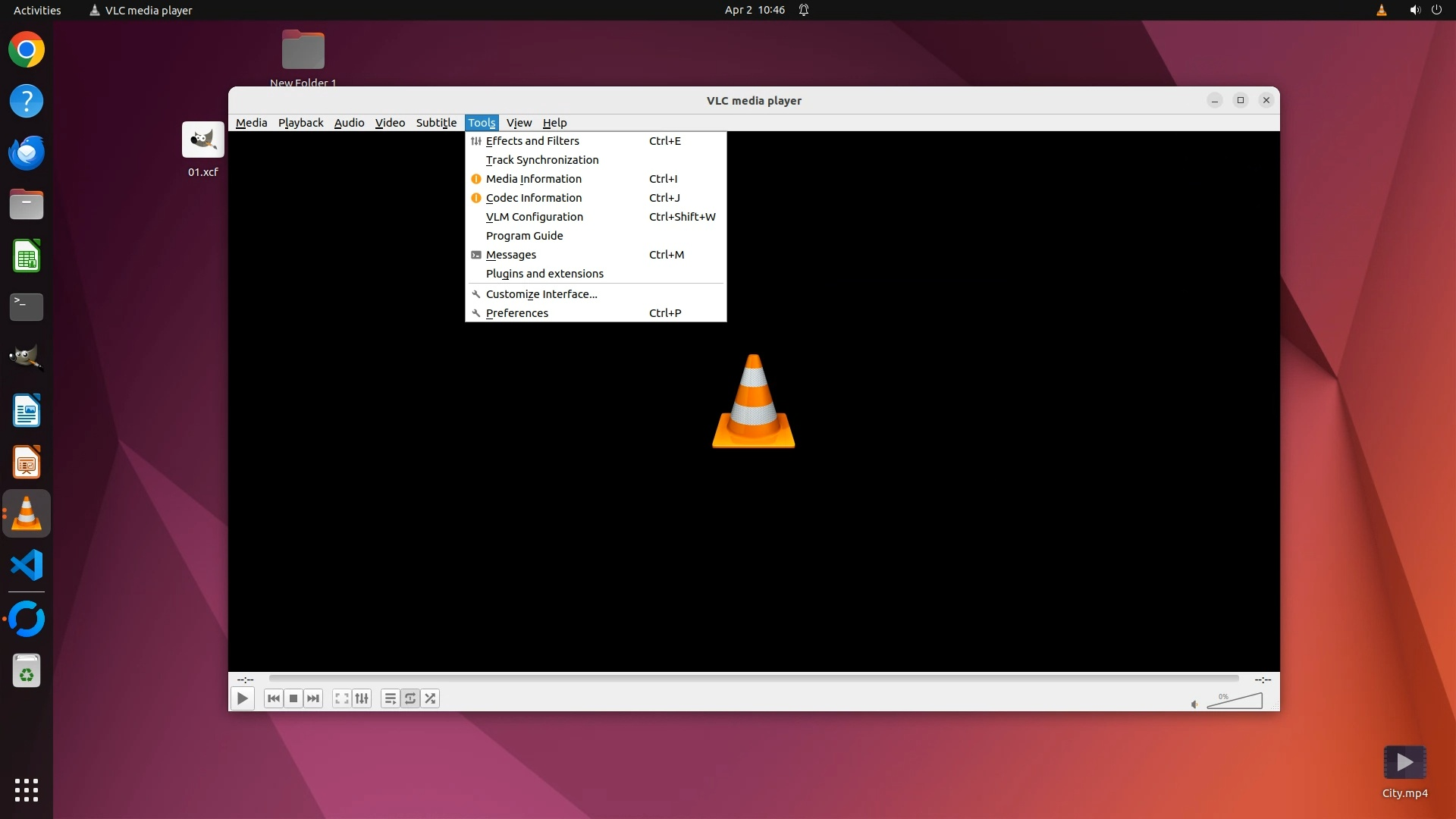Select Effects and Filters menu entry

click(x=532, y=141)
